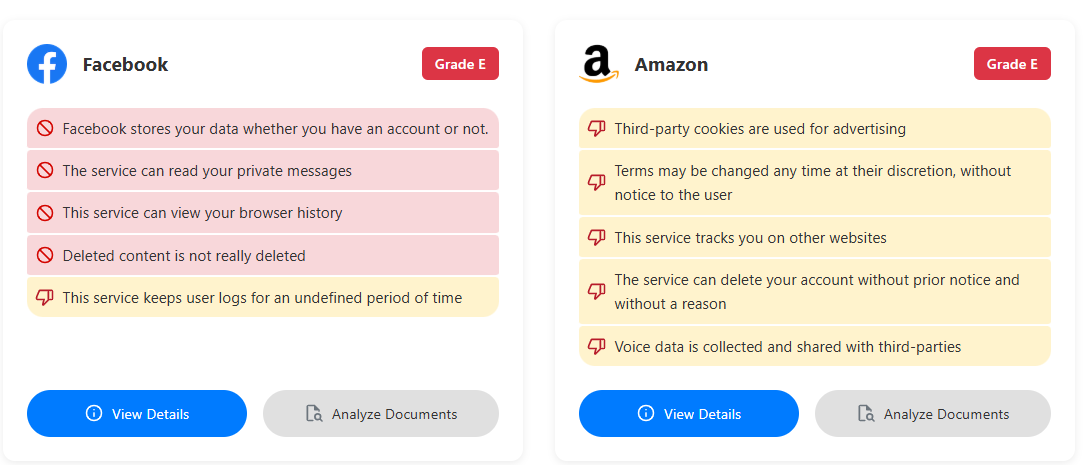Click the Facebook logo icon
This screenshot has height=465, width=1086.
point(47,64)
